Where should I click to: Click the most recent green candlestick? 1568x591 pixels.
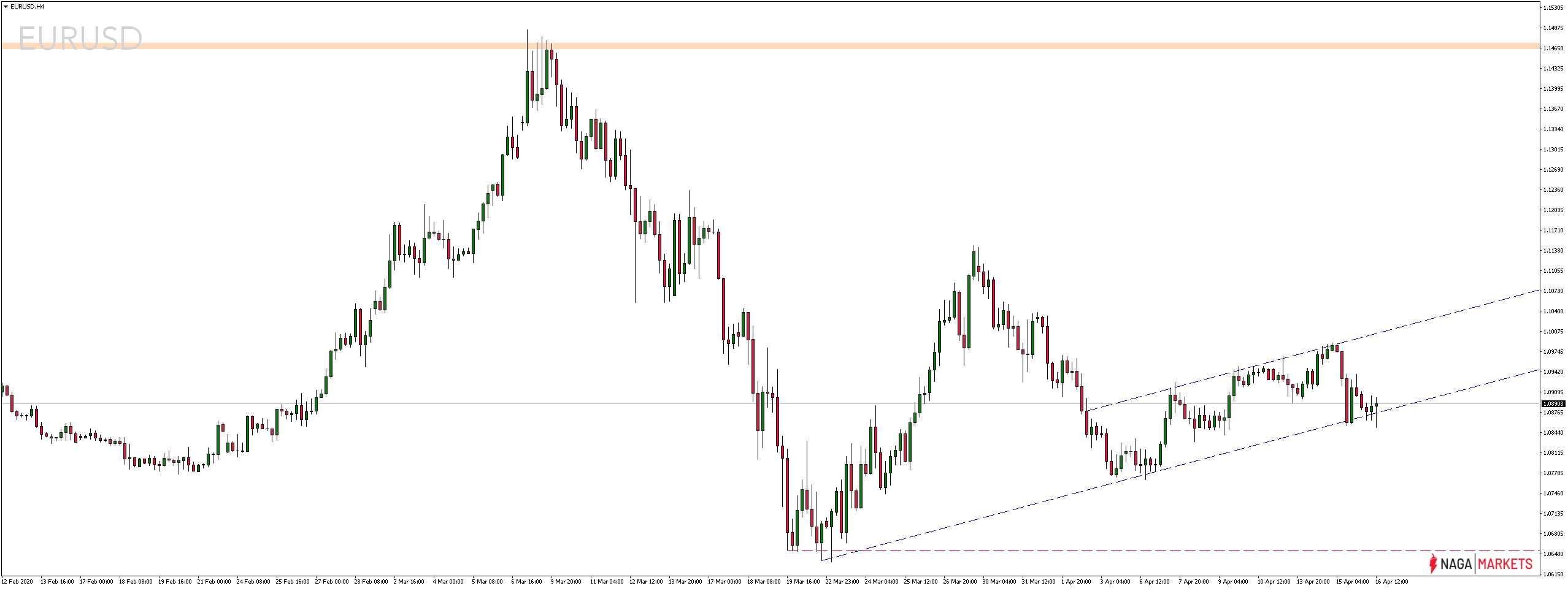[x=1376, y=405]
